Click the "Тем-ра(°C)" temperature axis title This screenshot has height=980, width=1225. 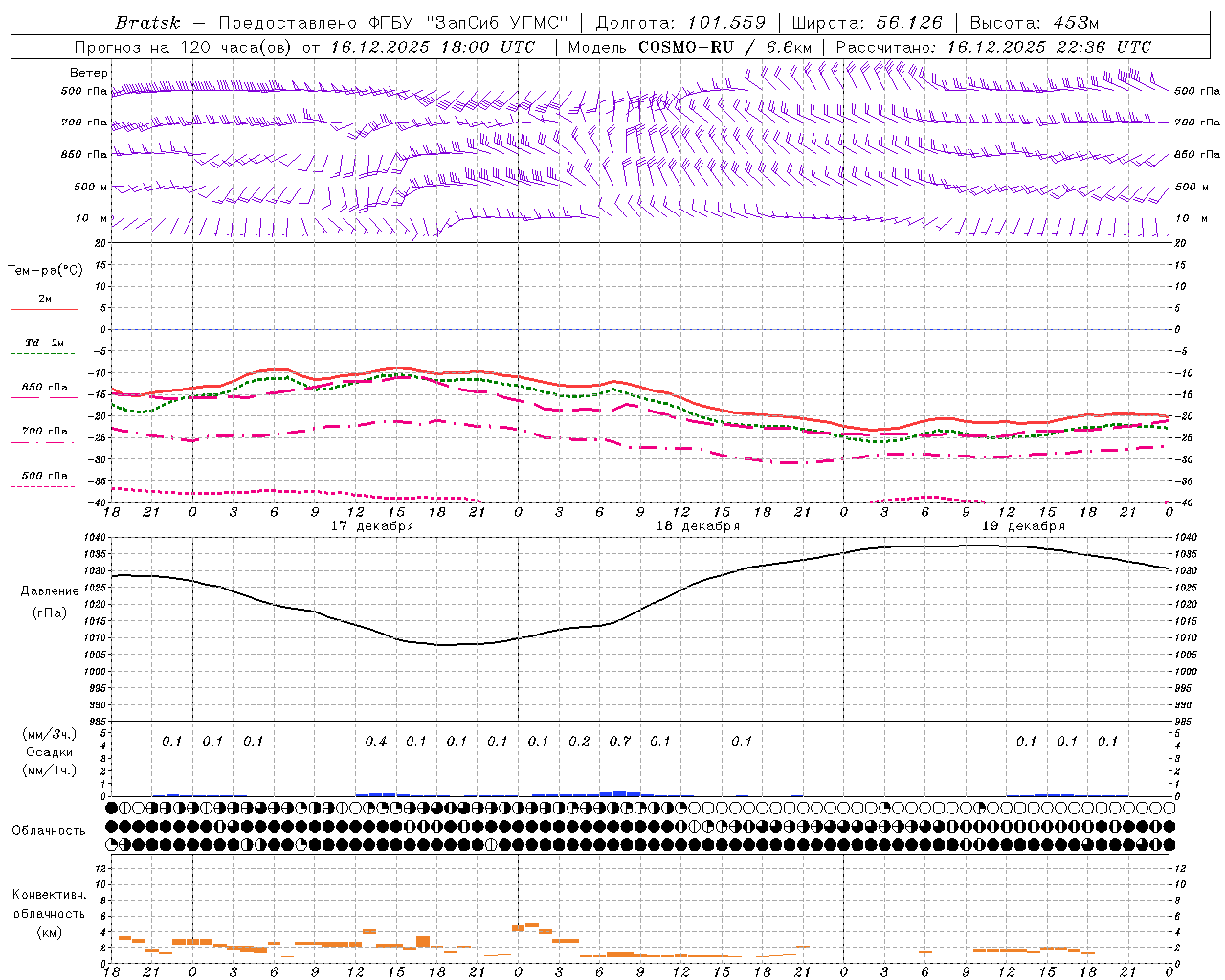coord(45,271)
